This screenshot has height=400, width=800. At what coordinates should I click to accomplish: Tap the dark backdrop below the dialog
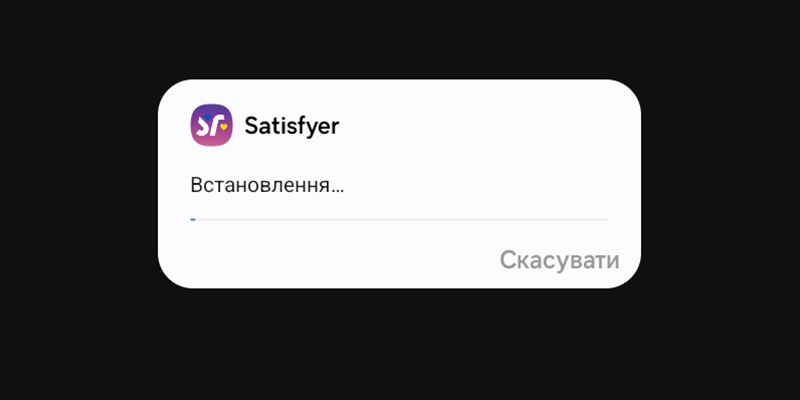(400, 344)
